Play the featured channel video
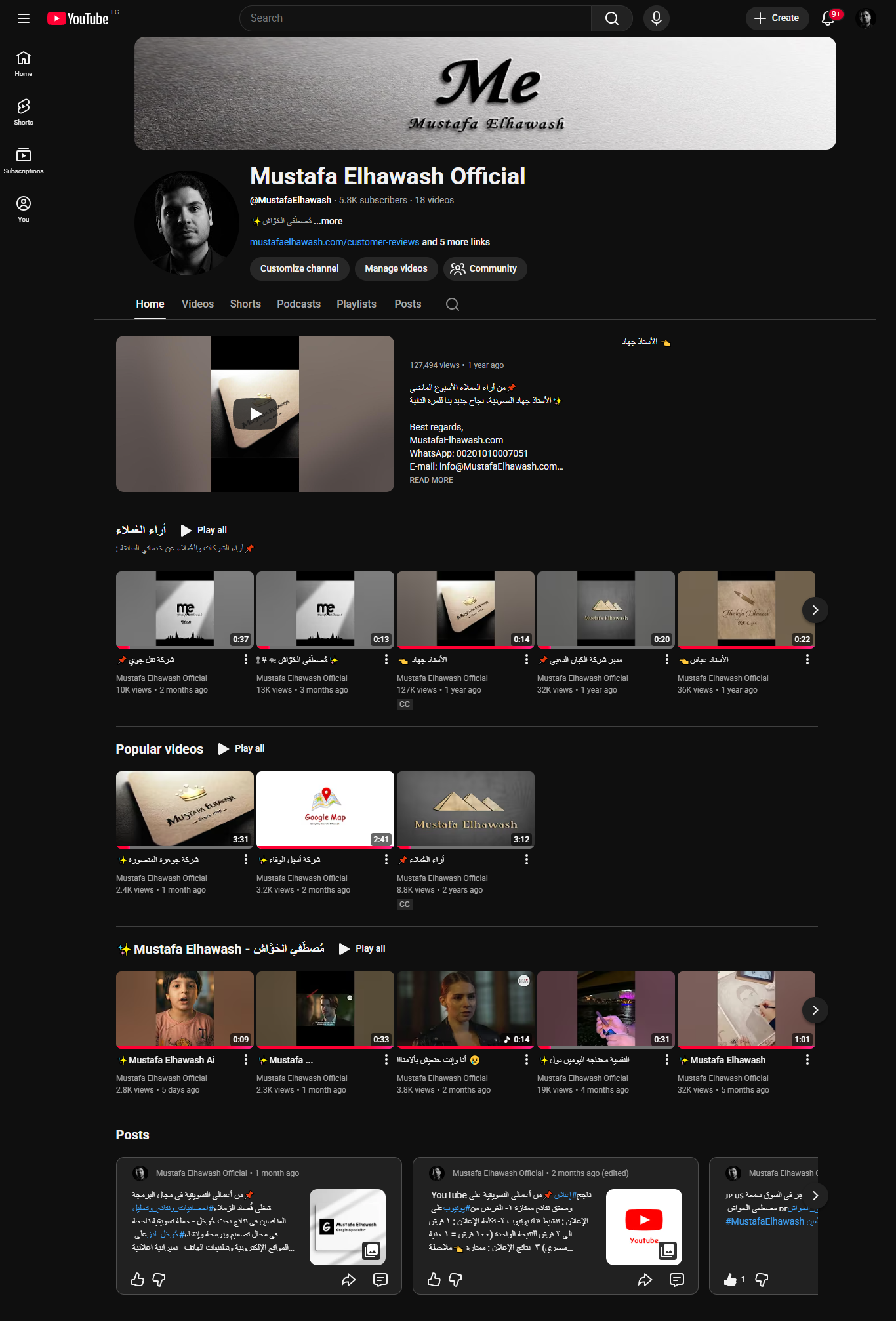896x1321 pixels. [x=255, y=414]
